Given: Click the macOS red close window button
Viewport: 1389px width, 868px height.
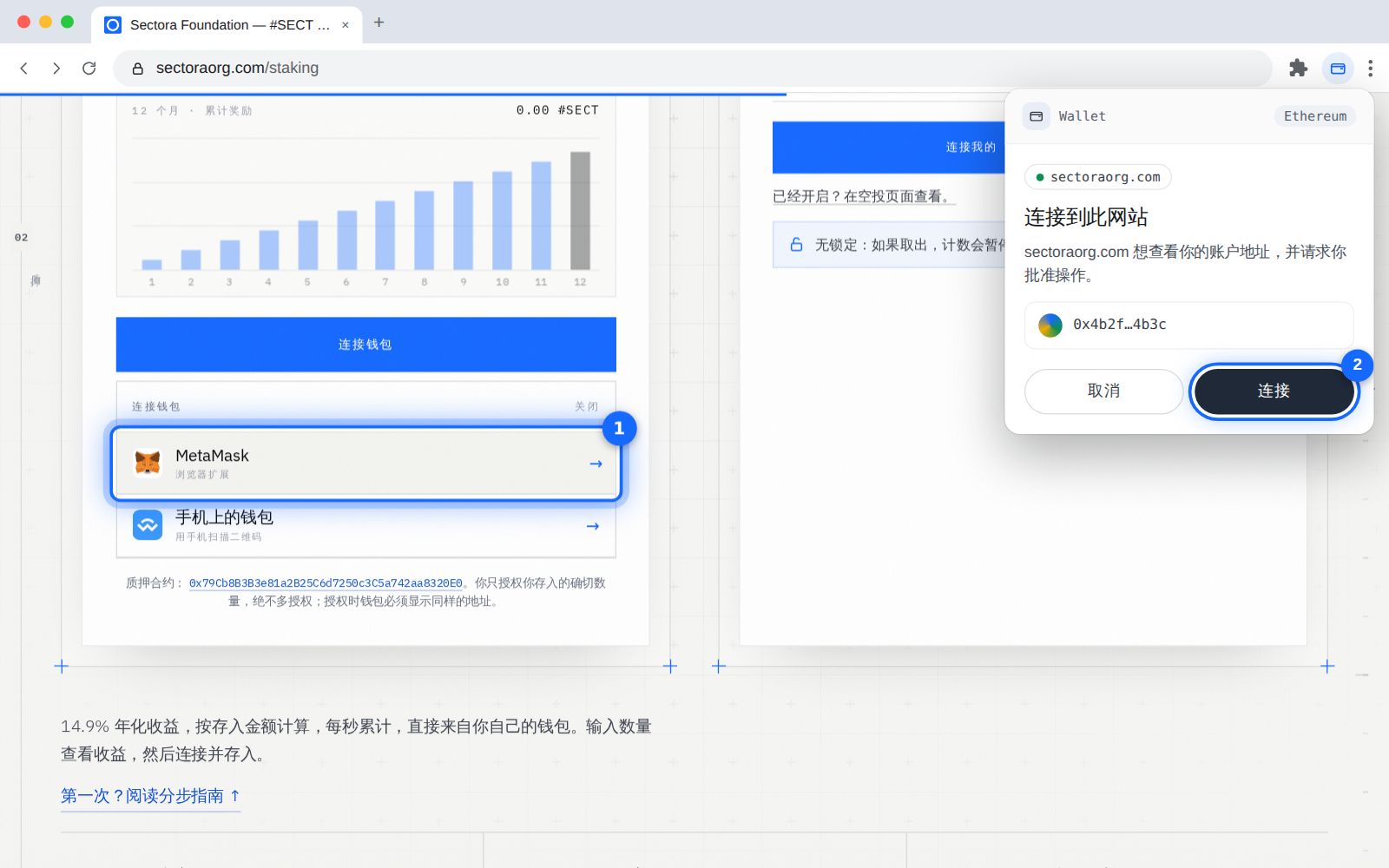Looking at the screenshot, I should coord(23,22).
